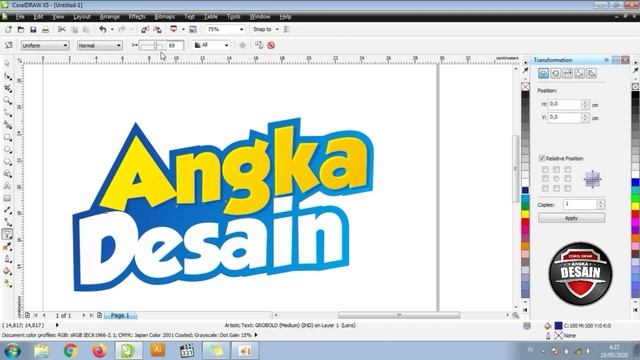Screen dimensions: 640x360
Task: Check the bottom-right anchor position box
Action: tap(568, 188)
